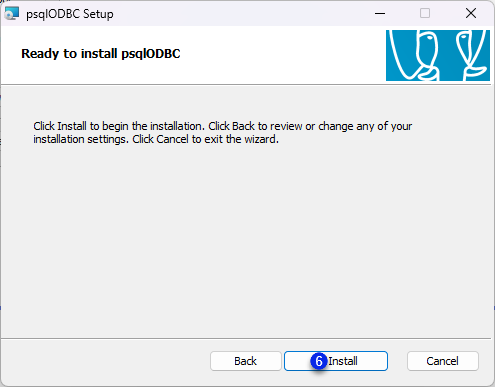This screenshot has height=387, width=495.
Task: Minimize the psqlODBC Setup window
Action: pyautogui.click(x=380, y=14)
